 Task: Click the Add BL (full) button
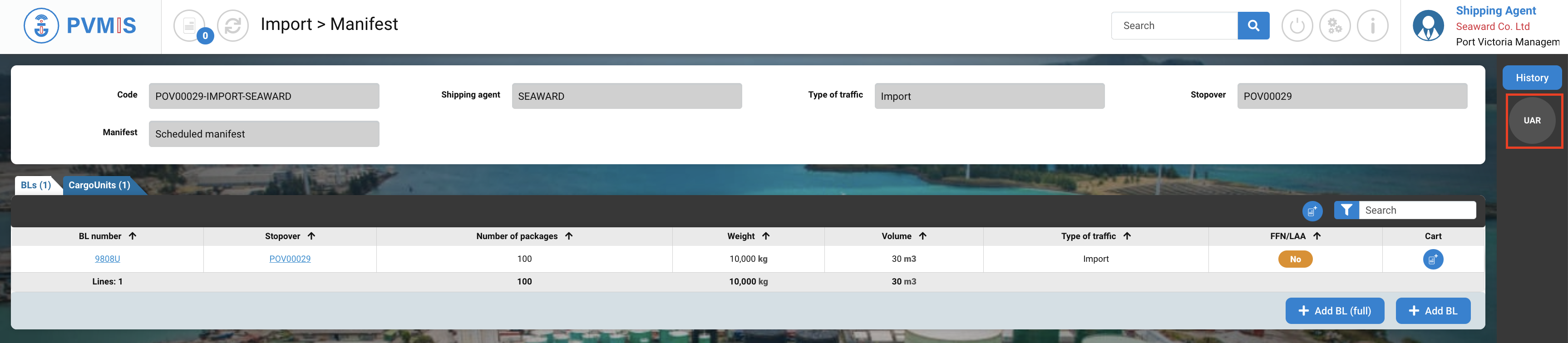click(x=1334, y=311)
